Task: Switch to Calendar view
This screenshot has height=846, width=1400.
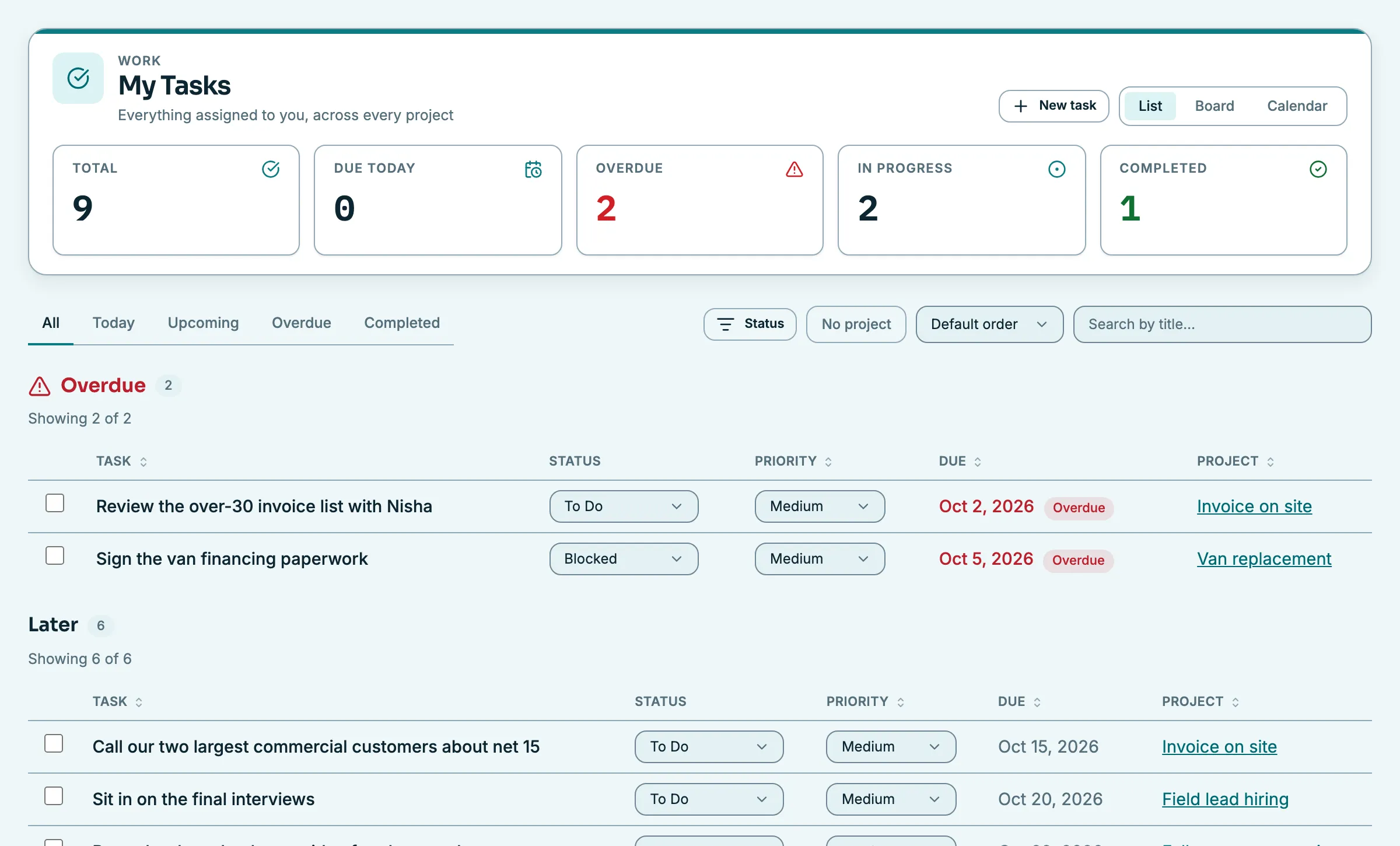Action: pos(1297,106)
